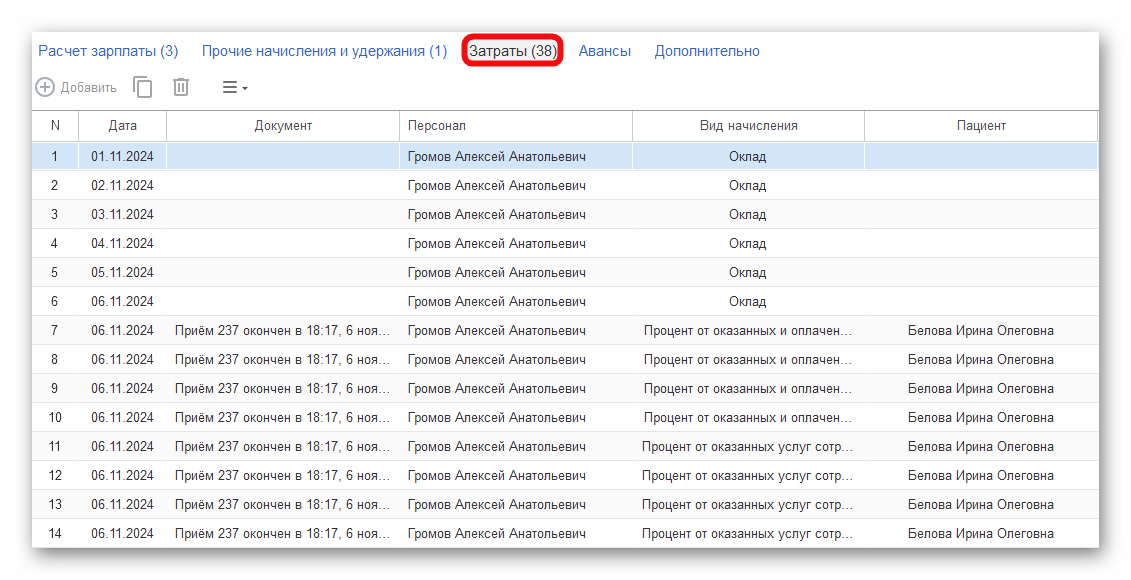This screenshot has height=580, width=1131.
Task: Click Процент от оказанных услуг сотр… in row 14
Action: tap(747, 533)
